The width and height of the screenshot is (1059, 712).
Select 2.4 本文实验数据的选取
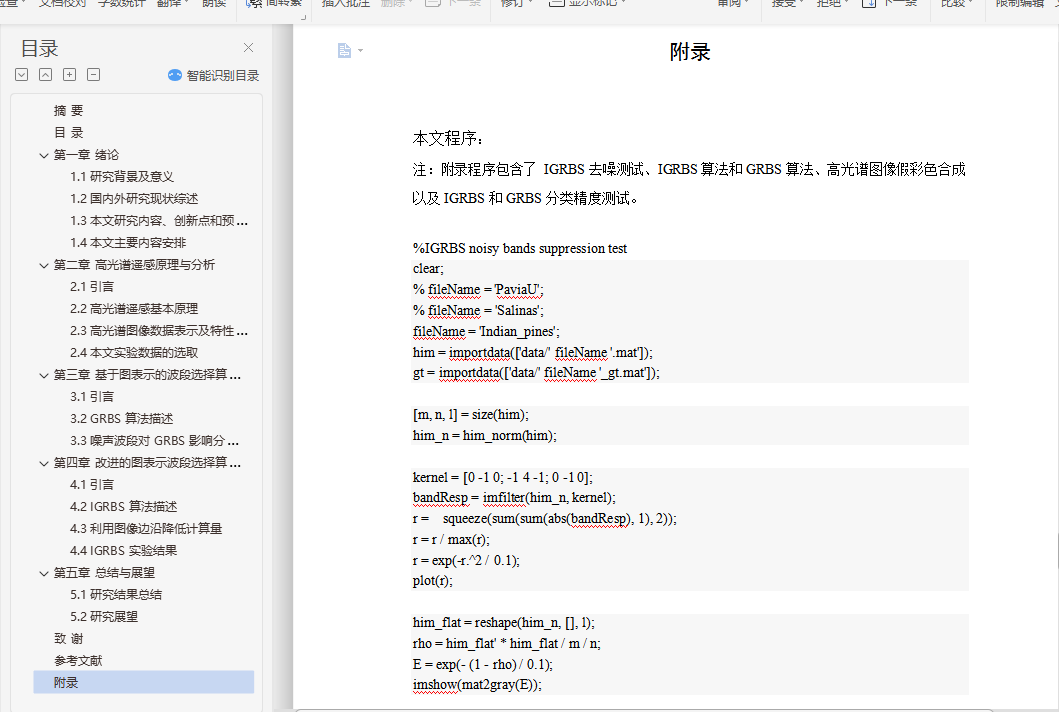[134, 353]
